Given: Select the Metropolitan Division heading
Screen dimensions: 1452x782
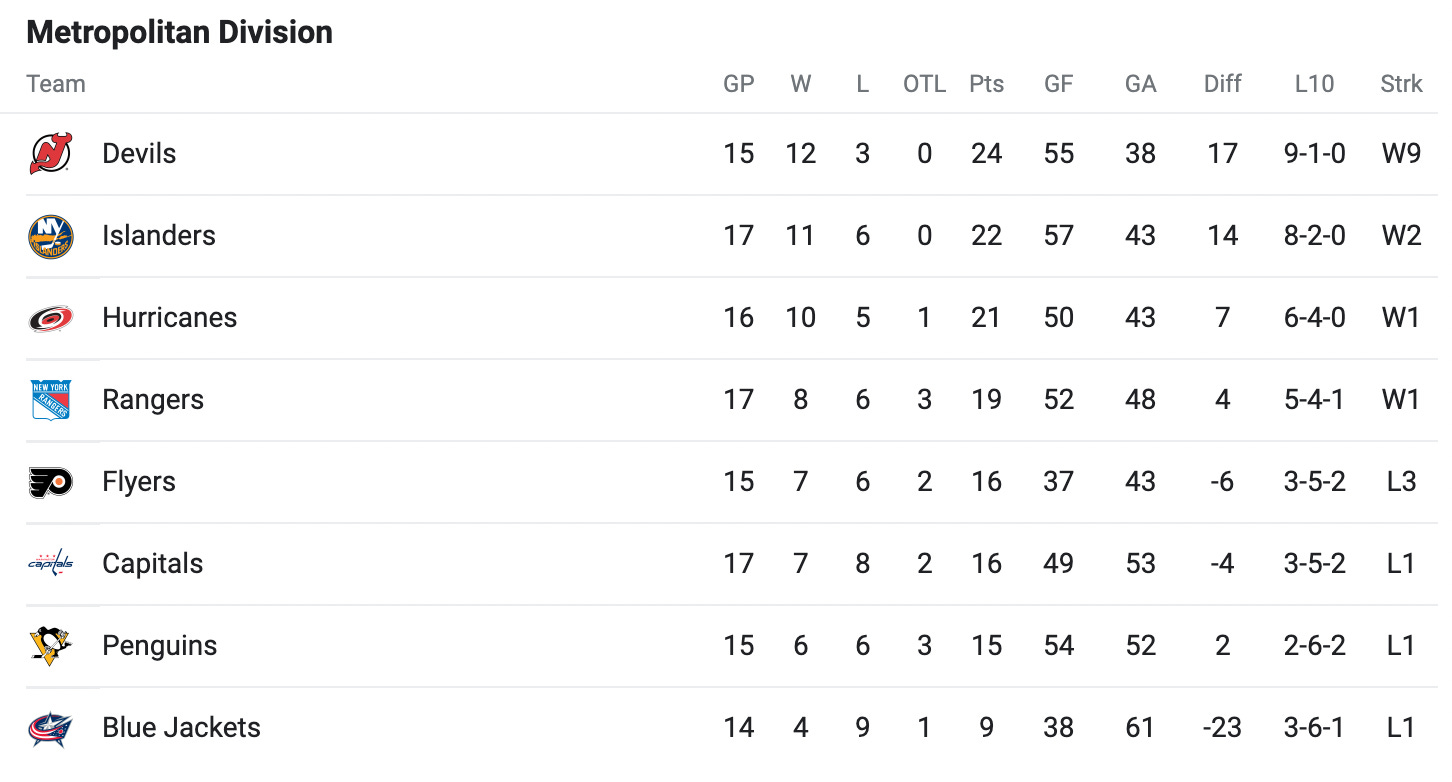Looking at the screenshot, I should click(x=180, y=32).
